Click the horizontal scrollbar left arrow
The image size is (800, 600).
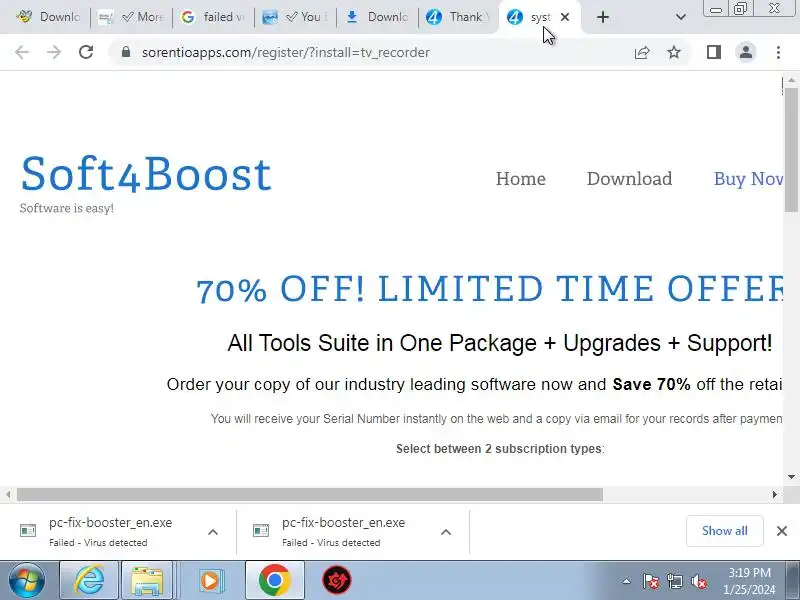(x=8, y=494)
